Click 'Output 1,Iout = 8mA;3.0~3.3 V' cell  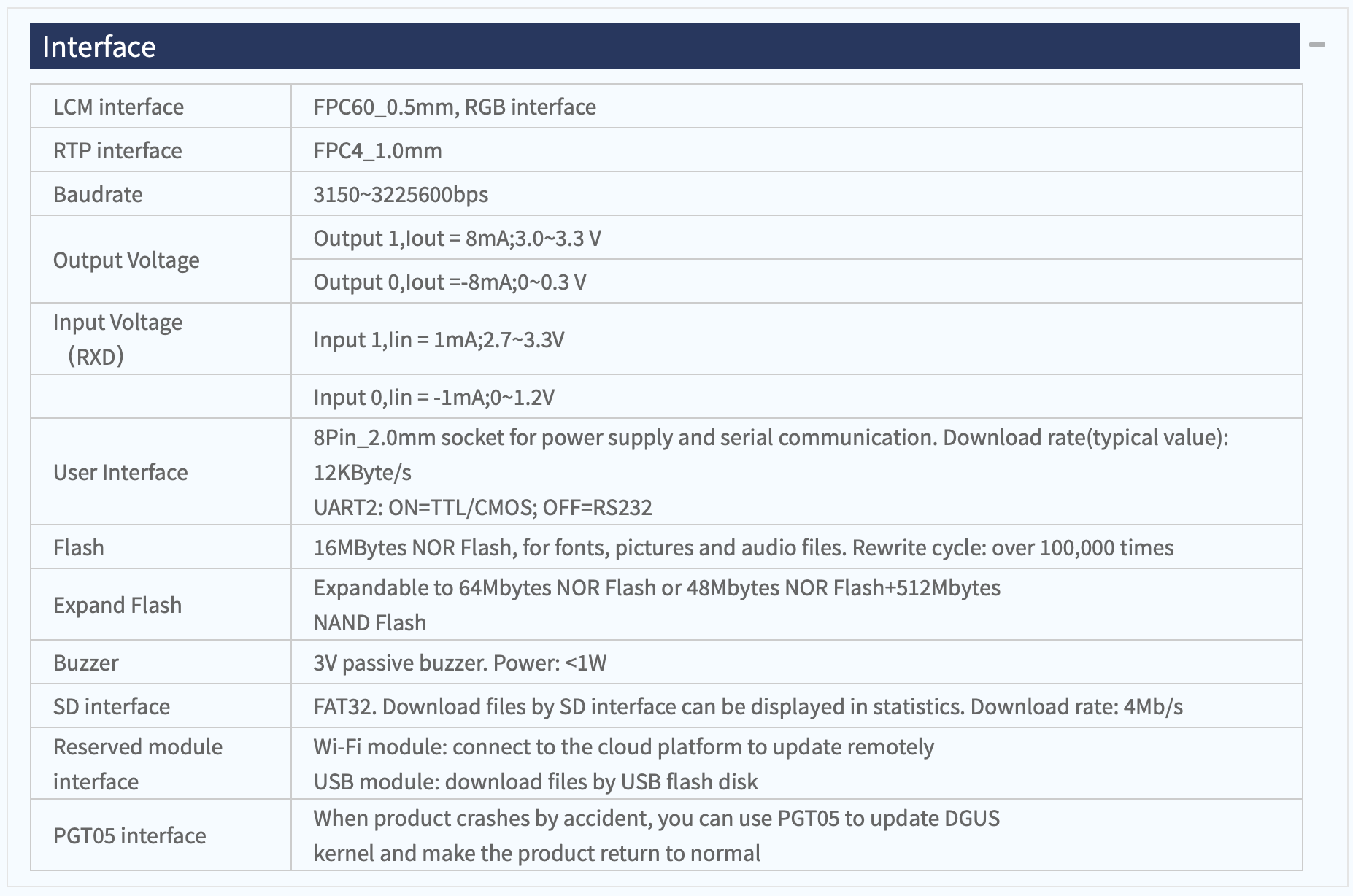[796, 238]
